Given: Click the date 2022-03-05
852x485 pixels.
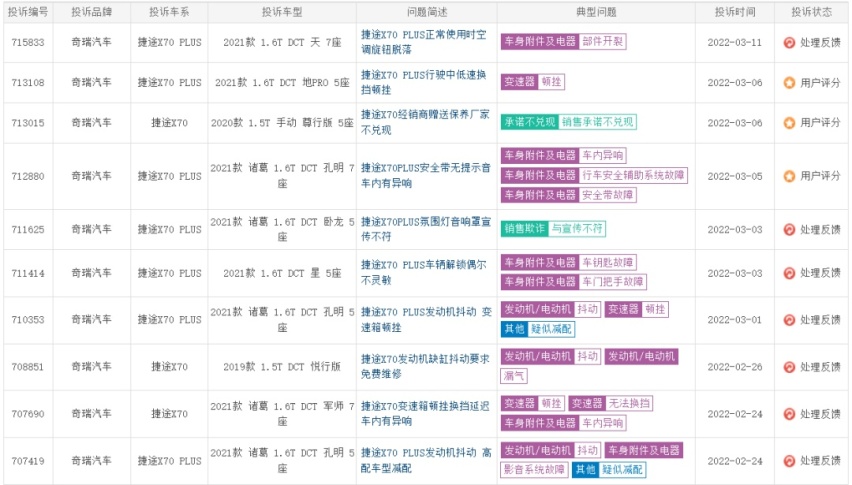Looking at the screenshot, I should click(735, 176).
